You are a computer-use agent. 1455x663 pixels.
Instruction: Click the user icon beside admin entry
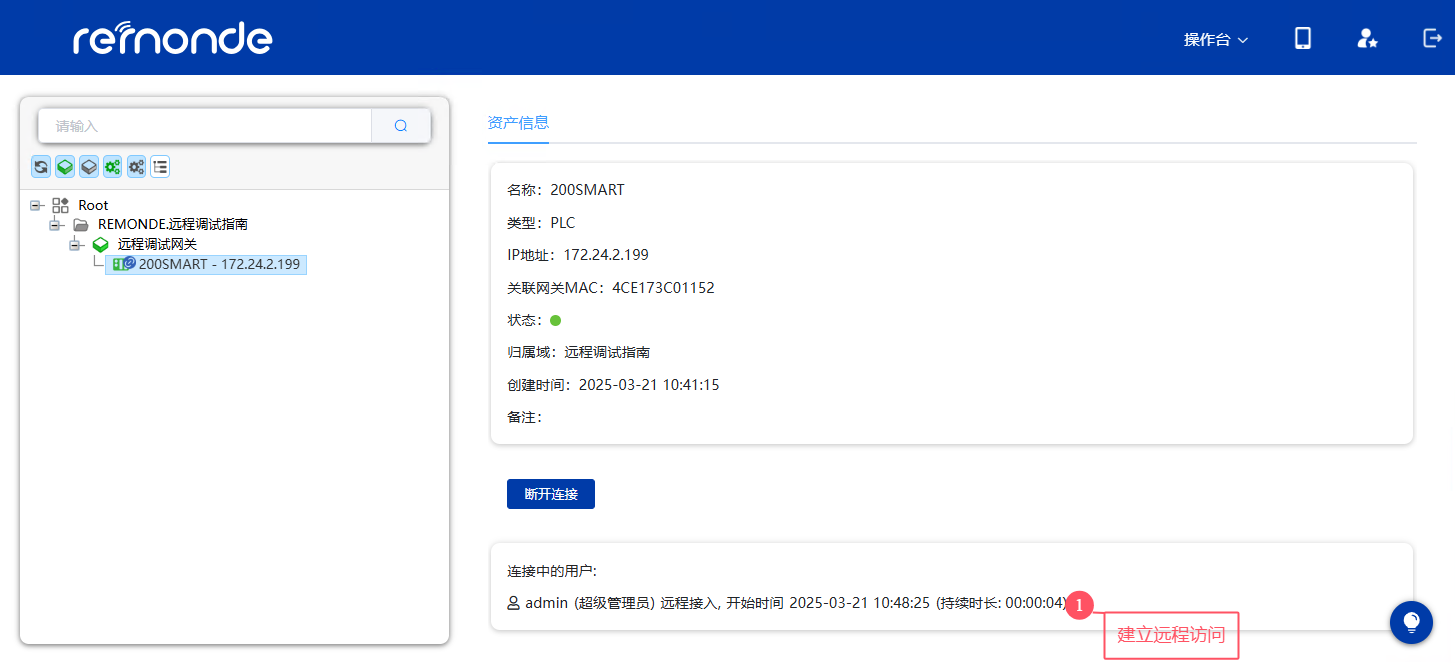514,603
